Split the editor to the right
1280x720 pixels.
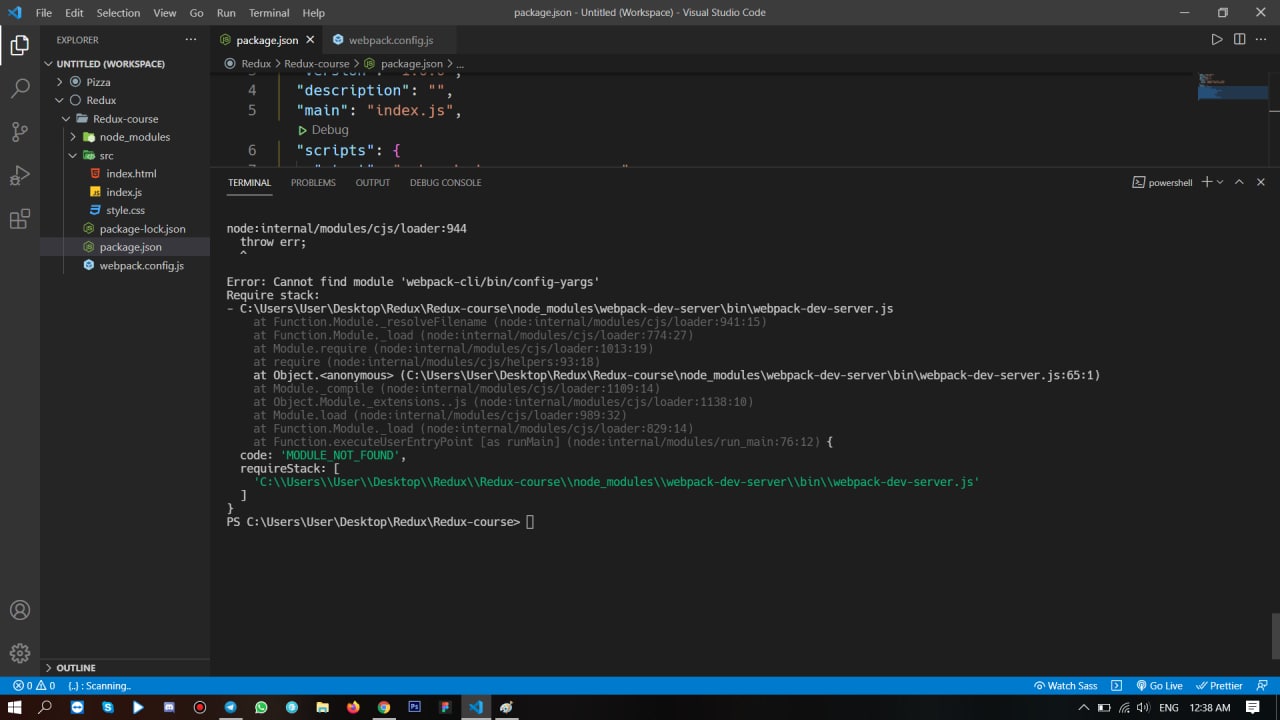coord(1239,40)
